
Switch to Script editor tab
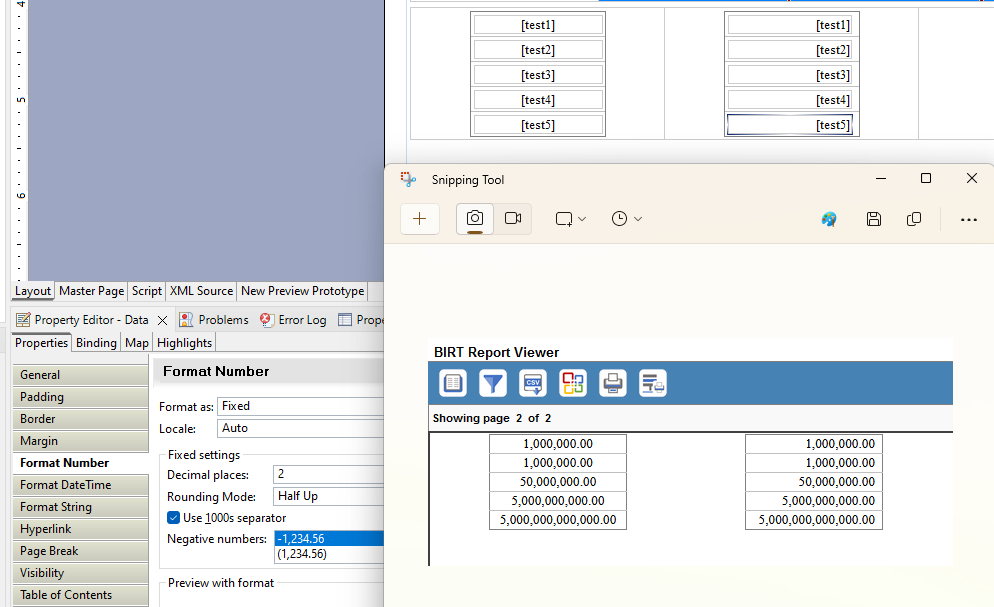(146, 291)
